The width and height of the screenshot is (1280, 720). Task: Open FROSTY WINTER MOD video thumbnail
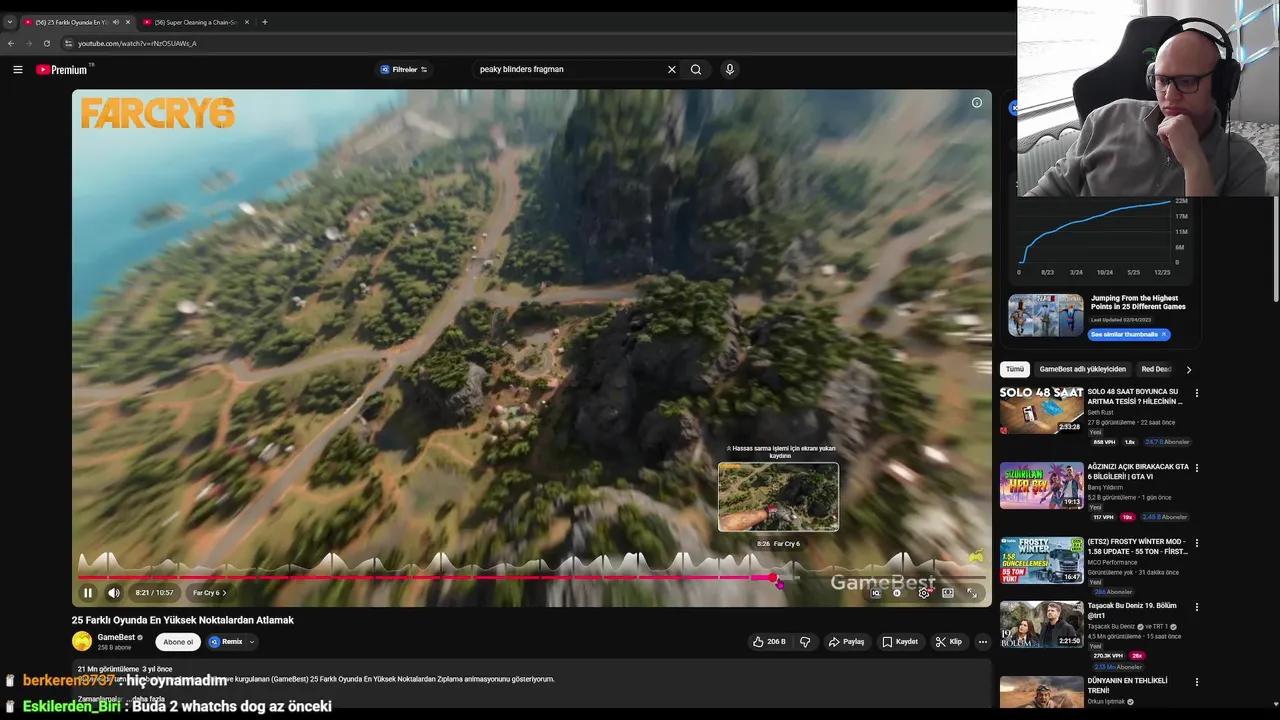[x=1042, y=560]
